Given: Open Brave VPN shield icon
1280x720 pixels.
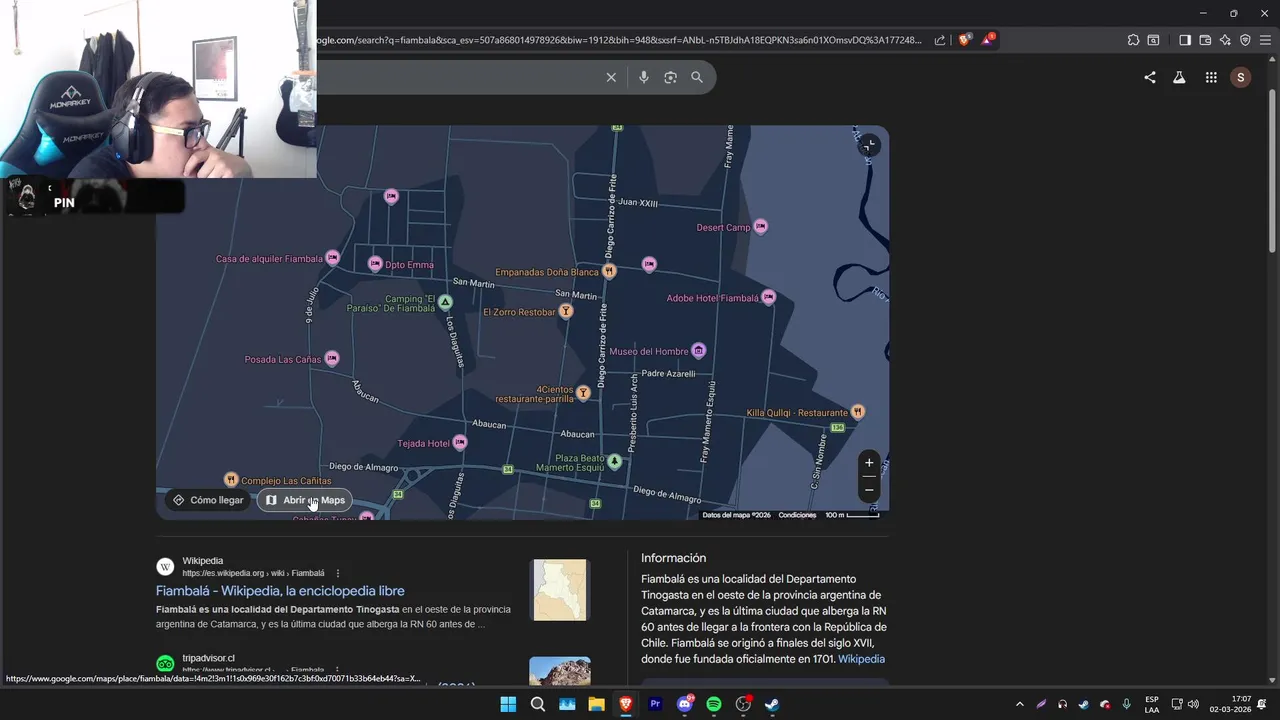Looking at the screenshot, I should click(x=1245, y=40).
